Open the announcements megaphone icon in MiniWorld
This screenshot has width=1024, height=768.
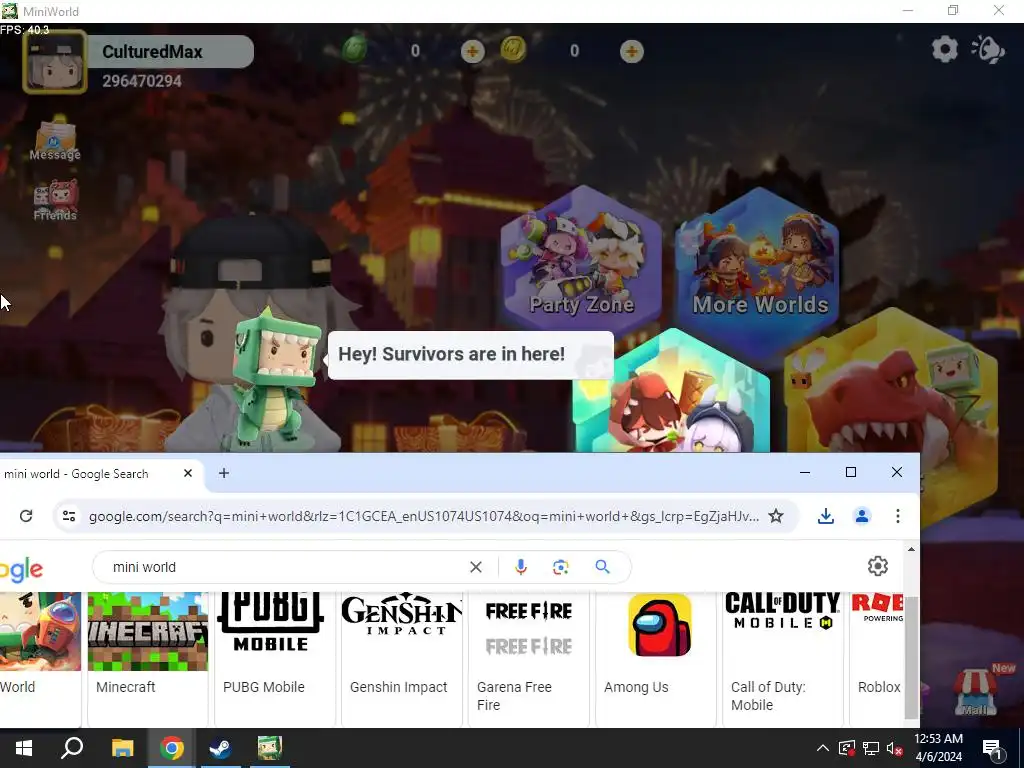click(988, 49)
